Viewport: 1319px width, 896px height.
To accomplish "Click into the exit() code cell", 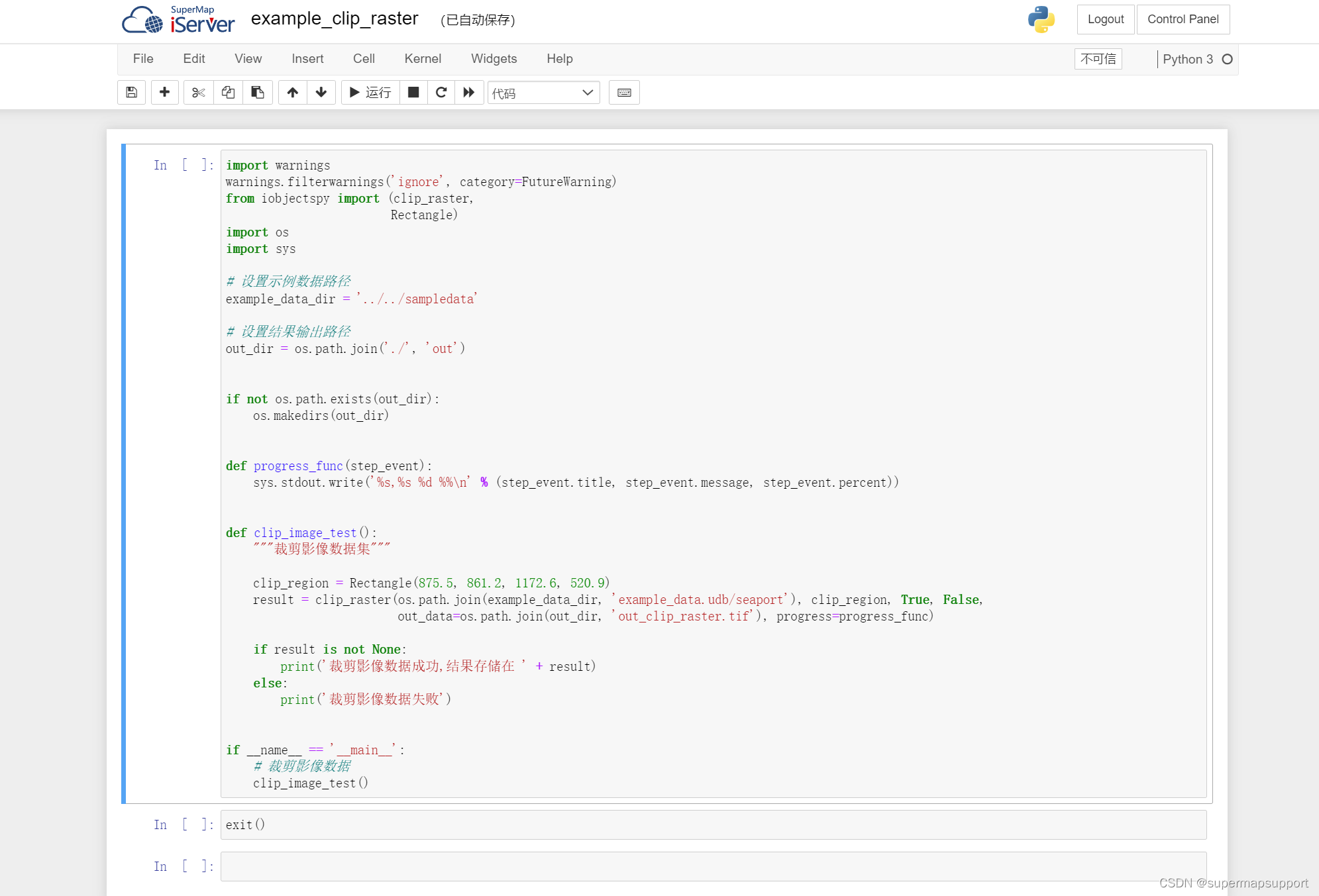I will click(x=713, y=824).
